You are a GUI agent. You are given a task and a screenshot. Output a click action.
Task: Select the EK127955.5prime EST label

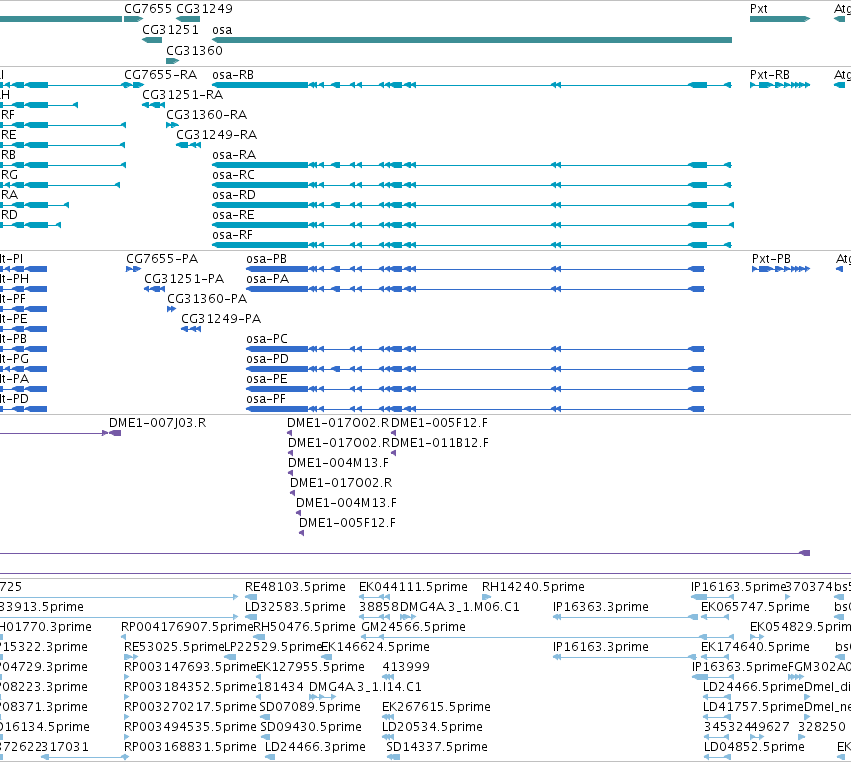pos(310,666)
